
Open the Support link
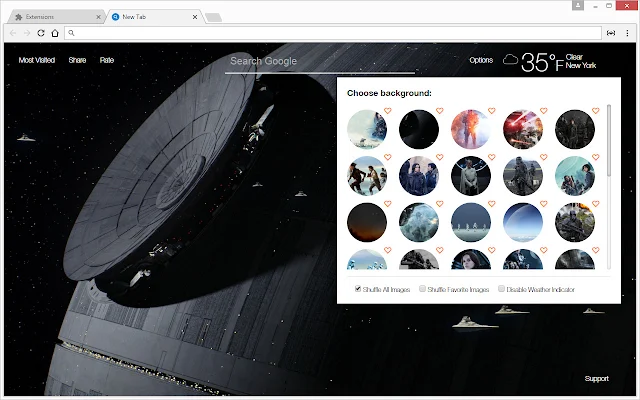pos(596,378)
